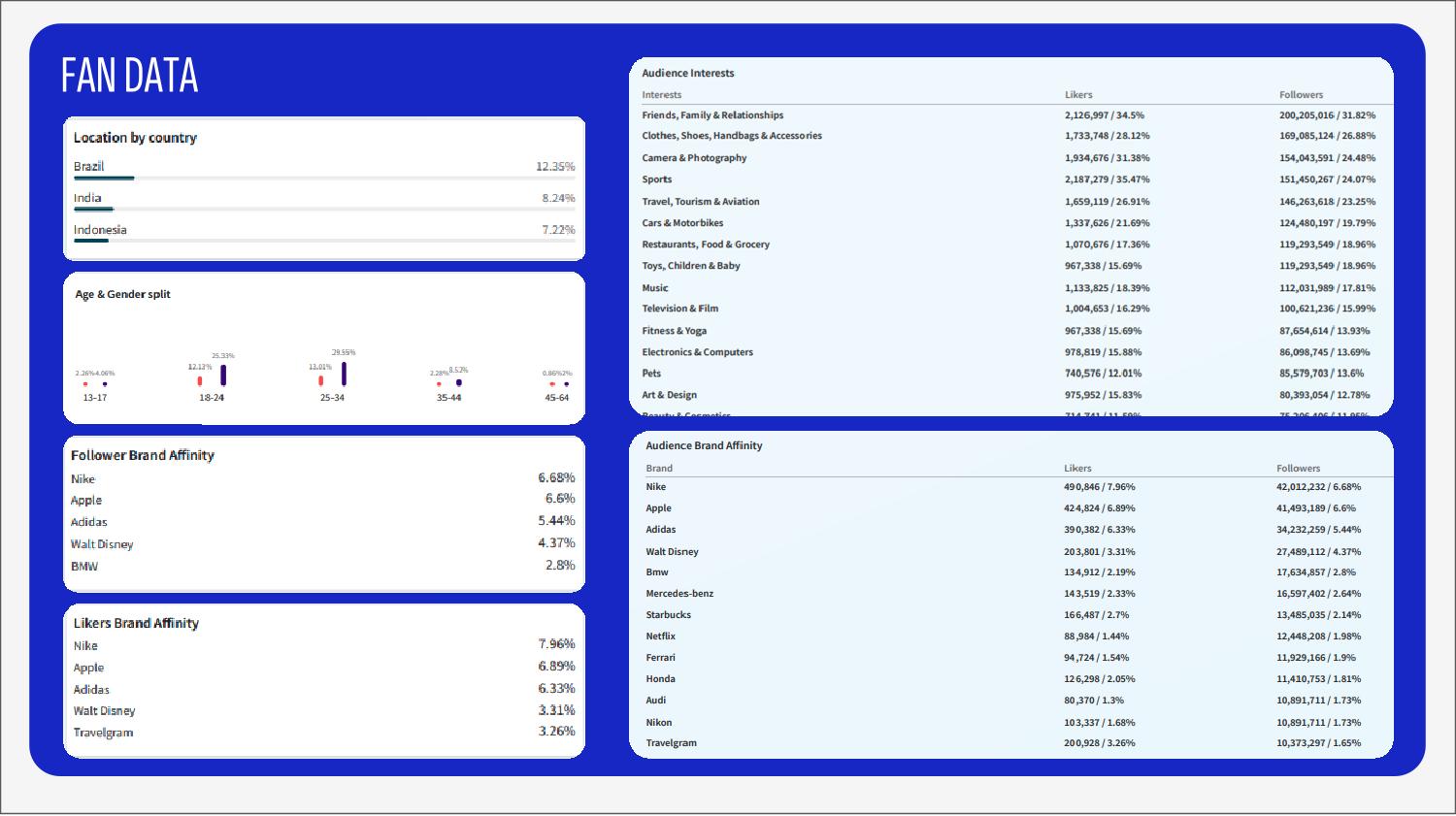Select the 25-34 age group label
The image size is (1456, 816).
click(332, 398)
